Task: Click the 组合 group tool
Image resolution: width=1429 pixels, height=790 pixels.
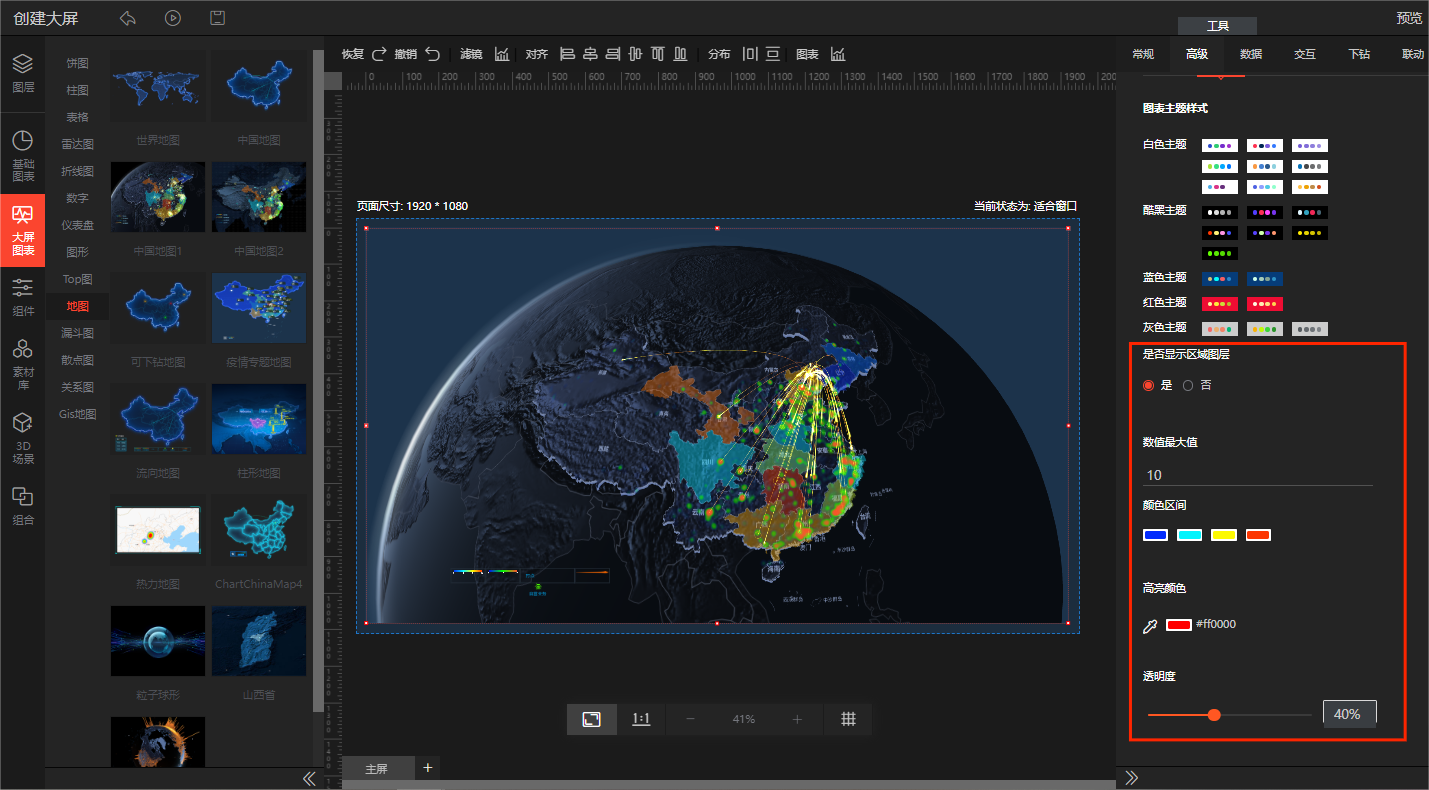Action: pyautogui.click(x=22, y=507)
